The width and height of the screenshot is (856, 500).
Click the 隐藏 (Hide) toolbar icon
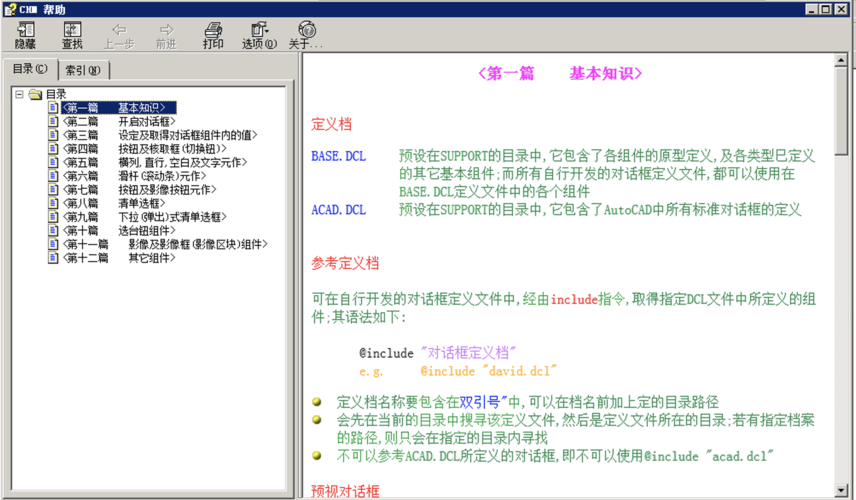click(x=25, y=35)
